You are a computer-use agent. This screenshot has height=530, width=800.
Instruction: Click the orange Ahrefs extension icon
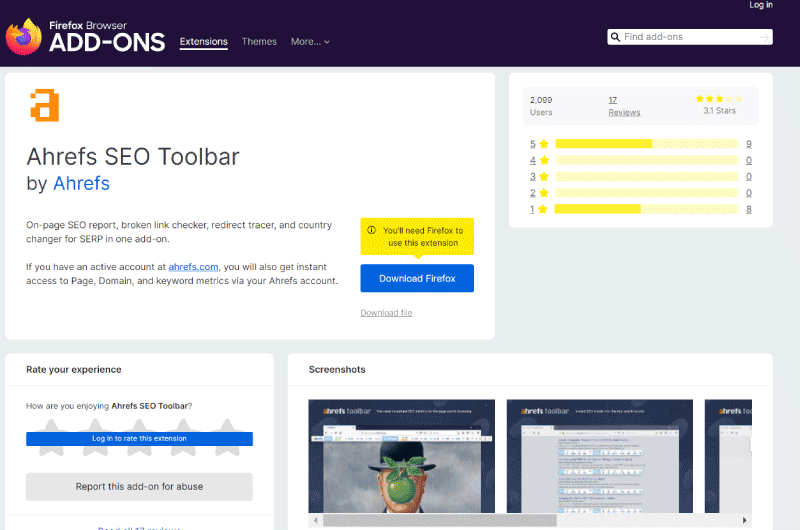45,105
